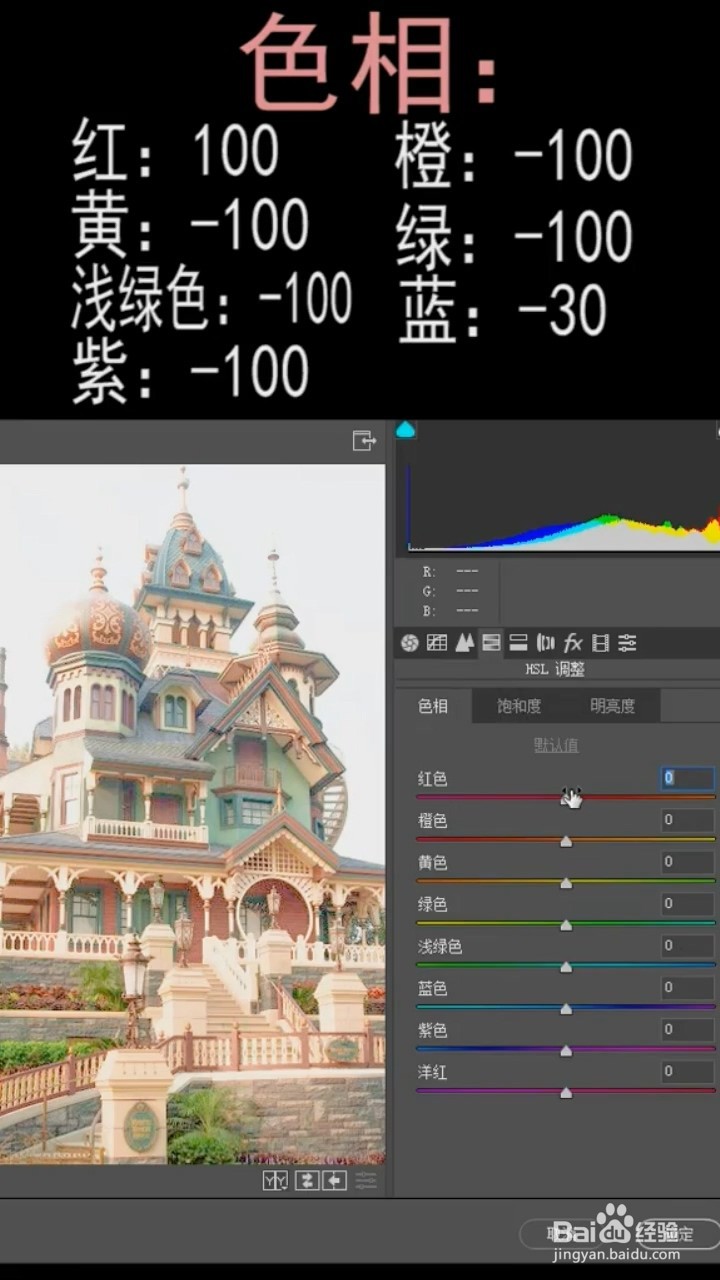Focus the 绿色 value input field
Image resolution: width=720 pixels, height=1280 pixels.
tap(688, 904)
